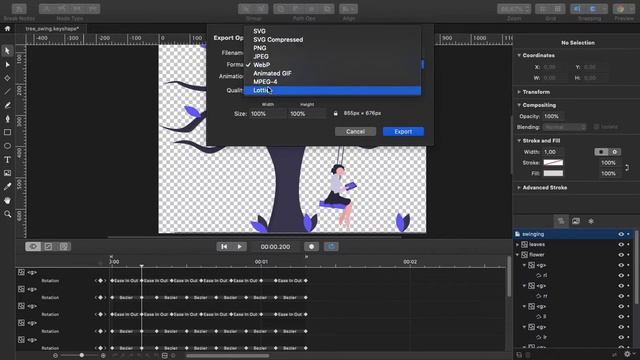Image resolution: width=640 pixels, height=360 pixels.
Task: Select the Selection arrow tool
Action: (7, 51)
